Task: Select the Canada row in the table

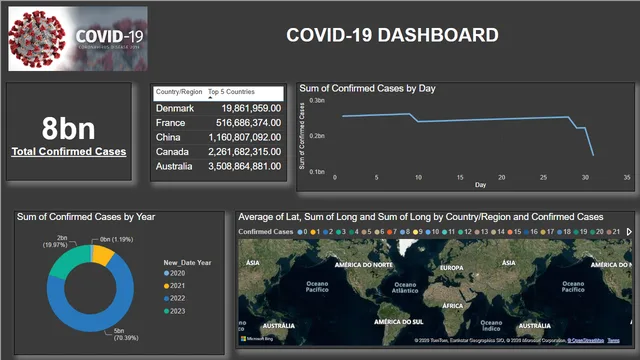Action: click(x=218, y=152)
